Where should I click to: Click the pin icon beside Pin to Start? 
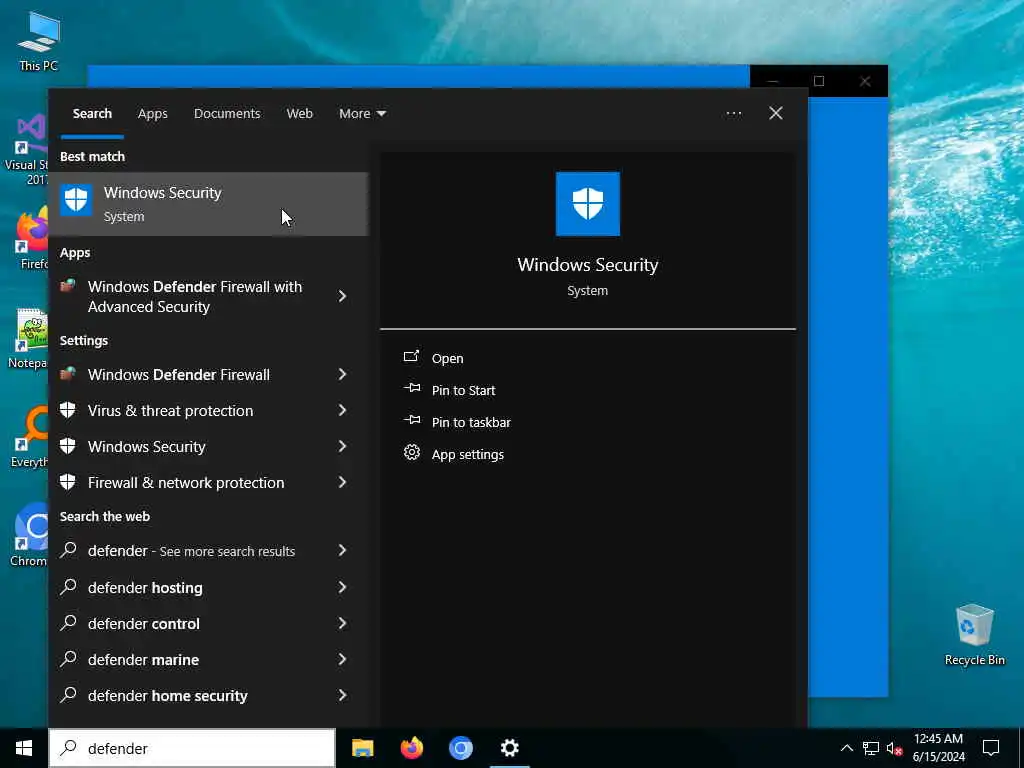click(412, 388)
